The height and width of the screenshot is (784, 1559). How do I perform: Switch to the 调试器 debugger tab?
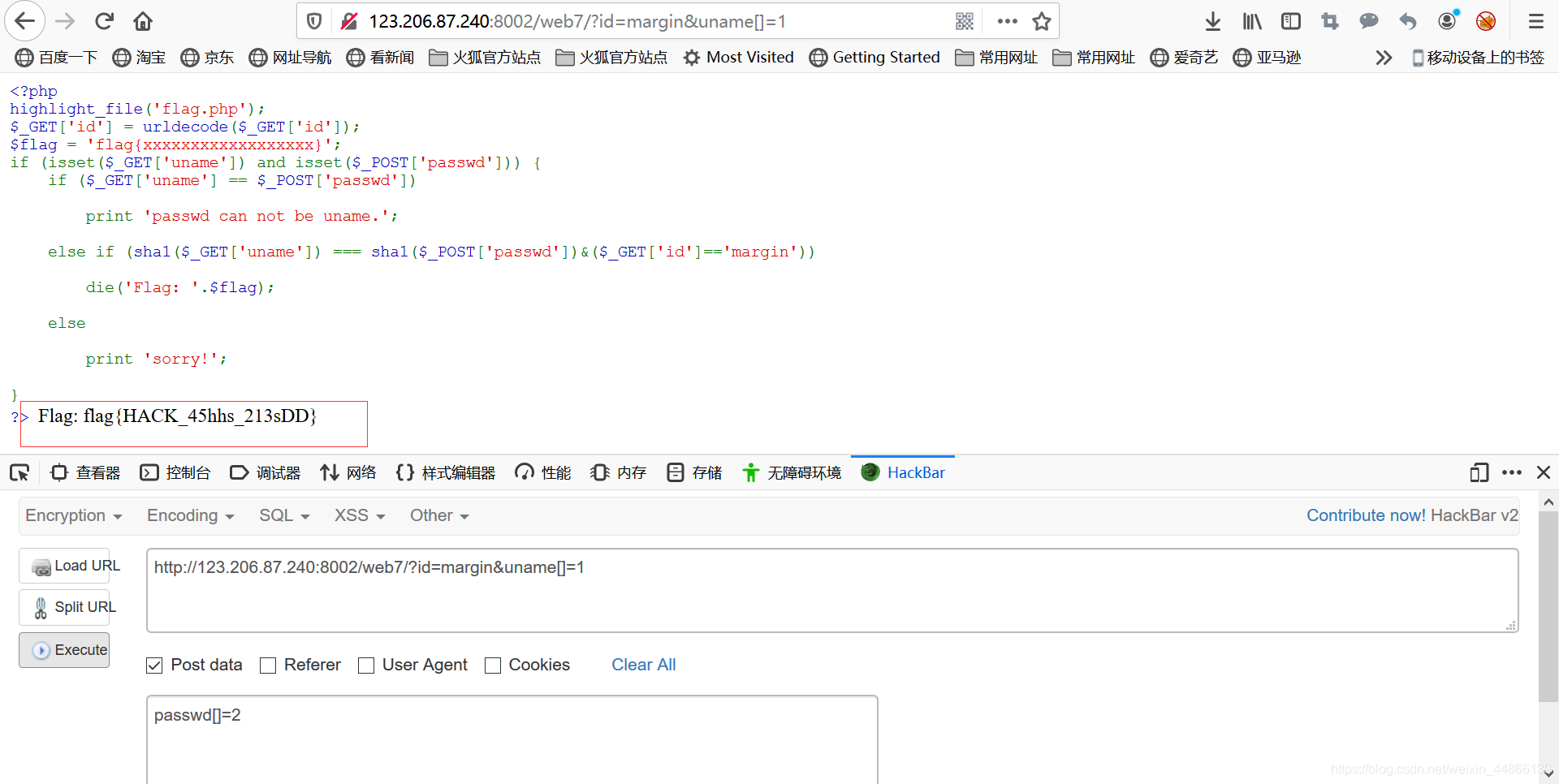266,472
